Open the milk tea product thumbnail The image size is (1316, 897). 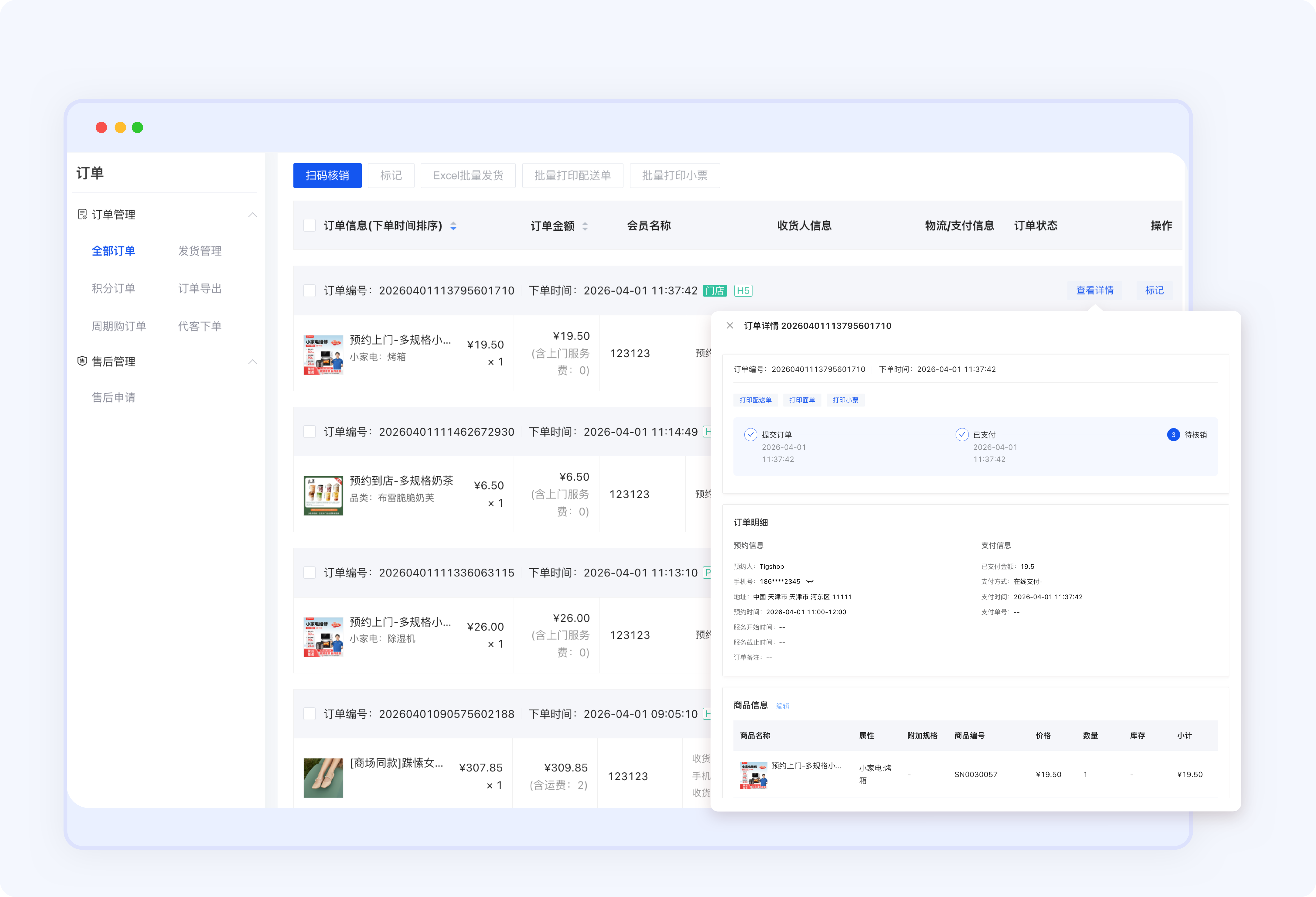point(323,496)
